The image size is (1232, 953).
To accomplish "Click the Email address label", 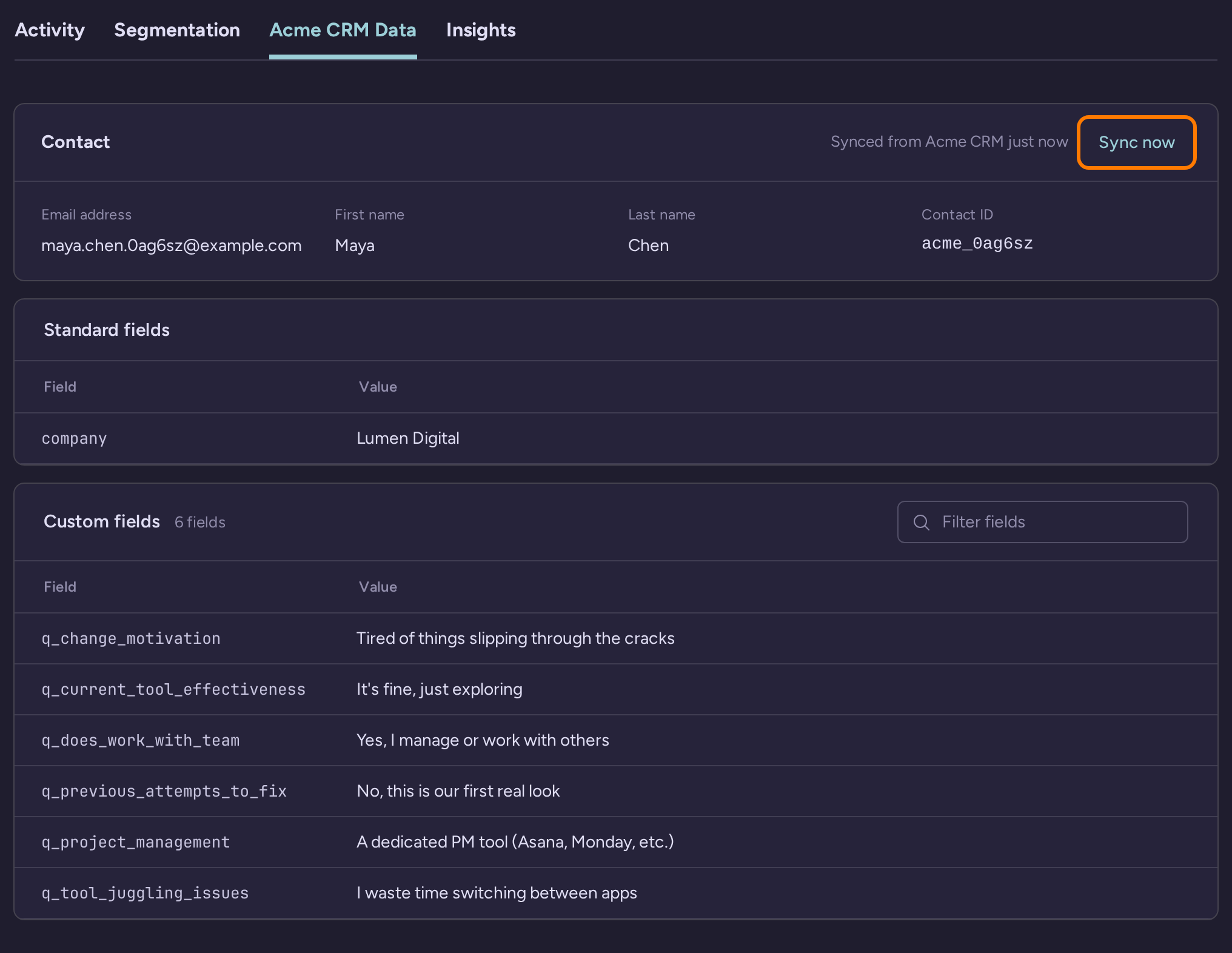I will (87, 215).
